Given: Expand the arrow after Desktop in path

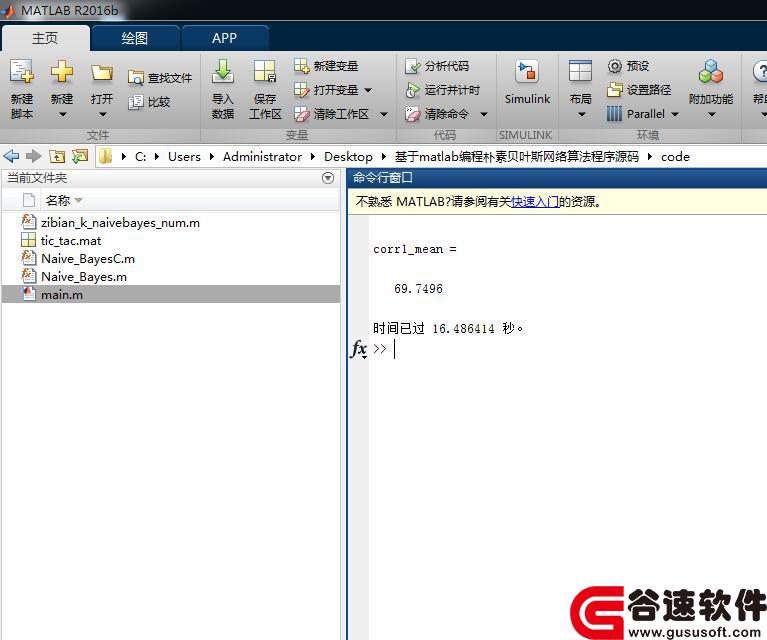Looking at the screenshot, I should 384,157.
